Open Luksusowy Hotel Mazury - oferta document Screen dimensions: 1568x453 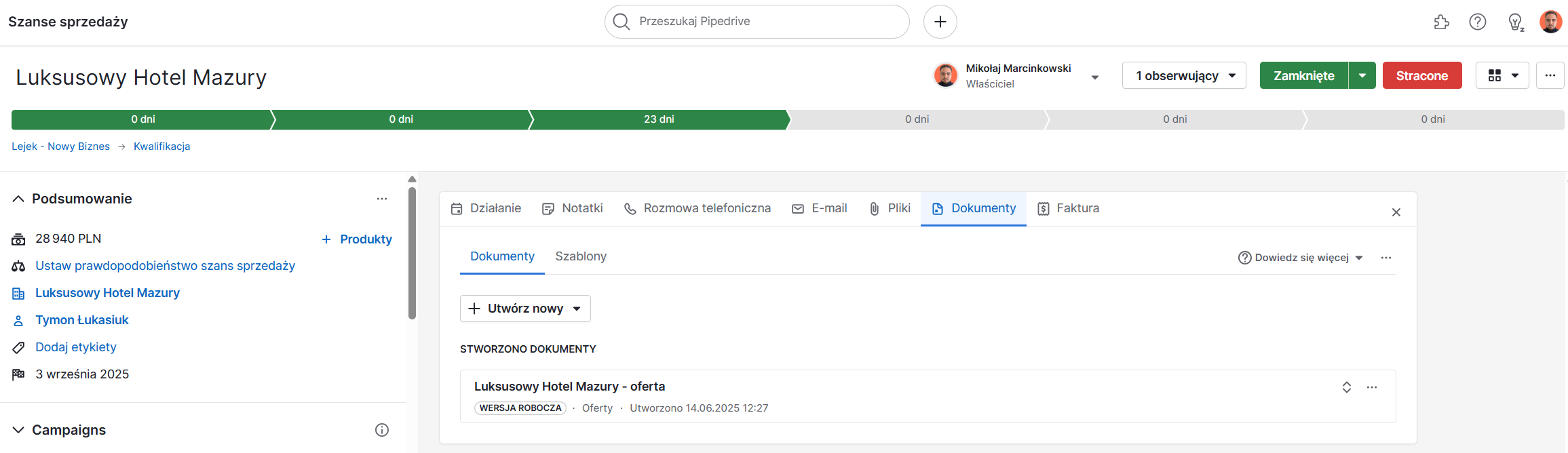click(x=569, y=387)
